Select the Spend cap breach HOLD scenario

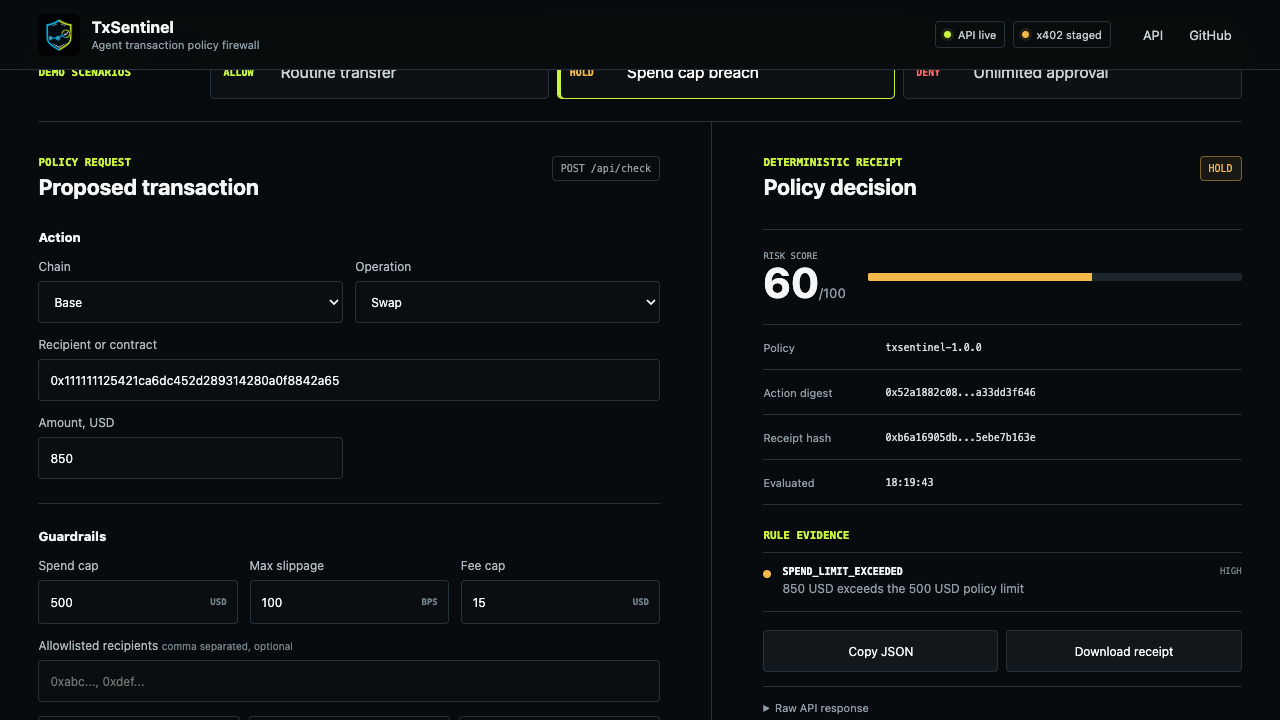click(725, 80)
